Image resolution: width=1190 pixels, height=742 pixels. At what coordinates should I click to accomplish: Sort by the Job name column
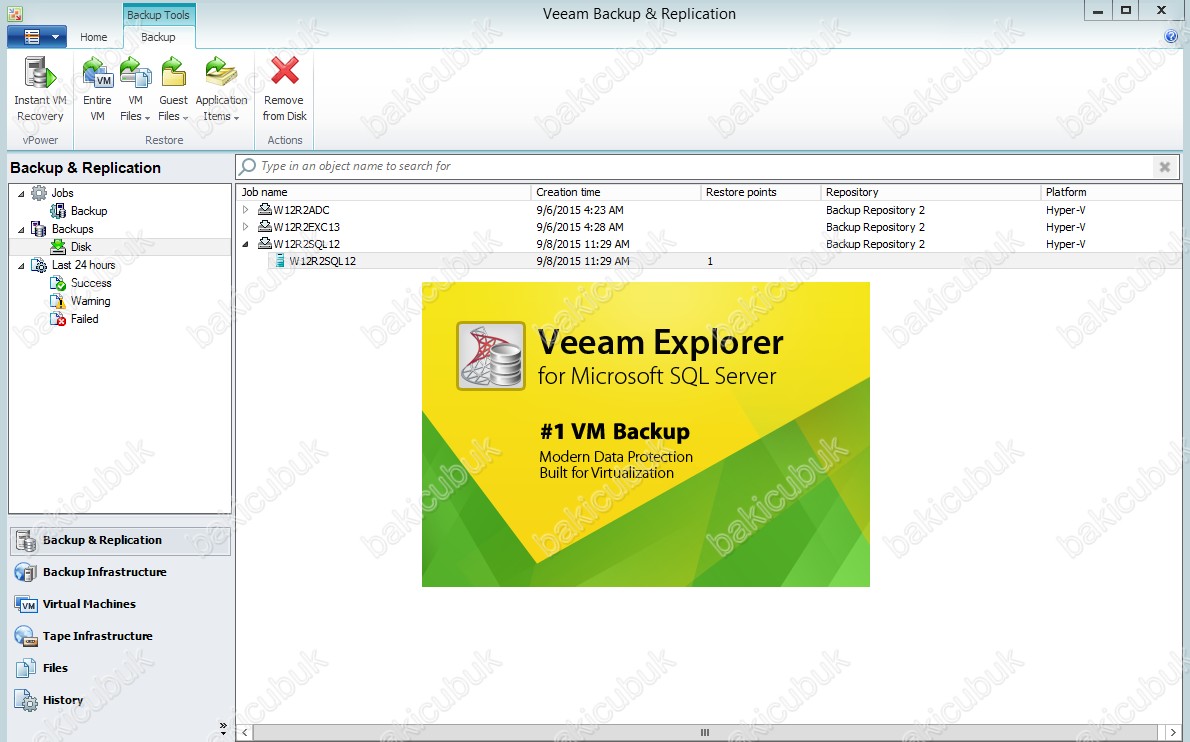384,192
